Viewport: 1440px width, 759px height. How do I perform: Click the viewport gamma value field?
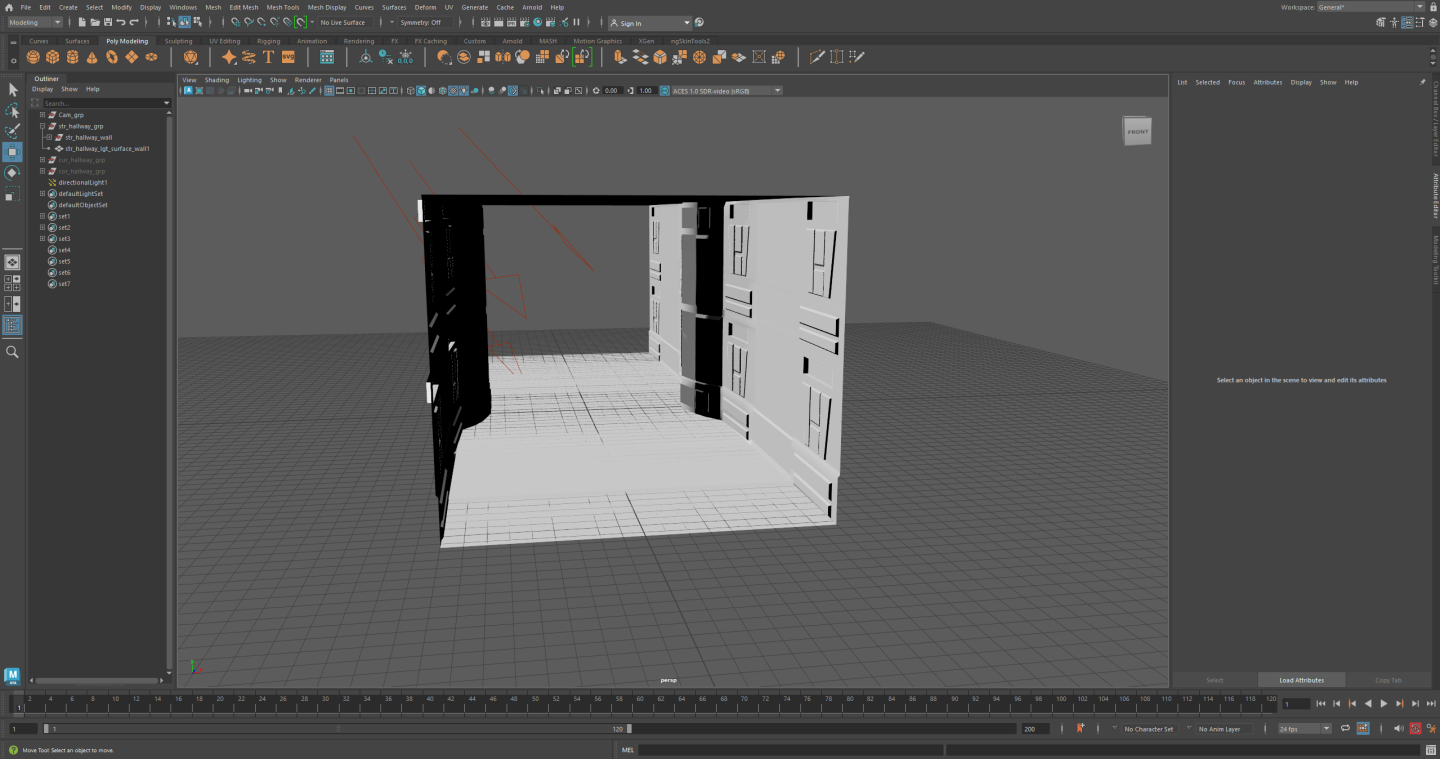click(x=646, y=91)
